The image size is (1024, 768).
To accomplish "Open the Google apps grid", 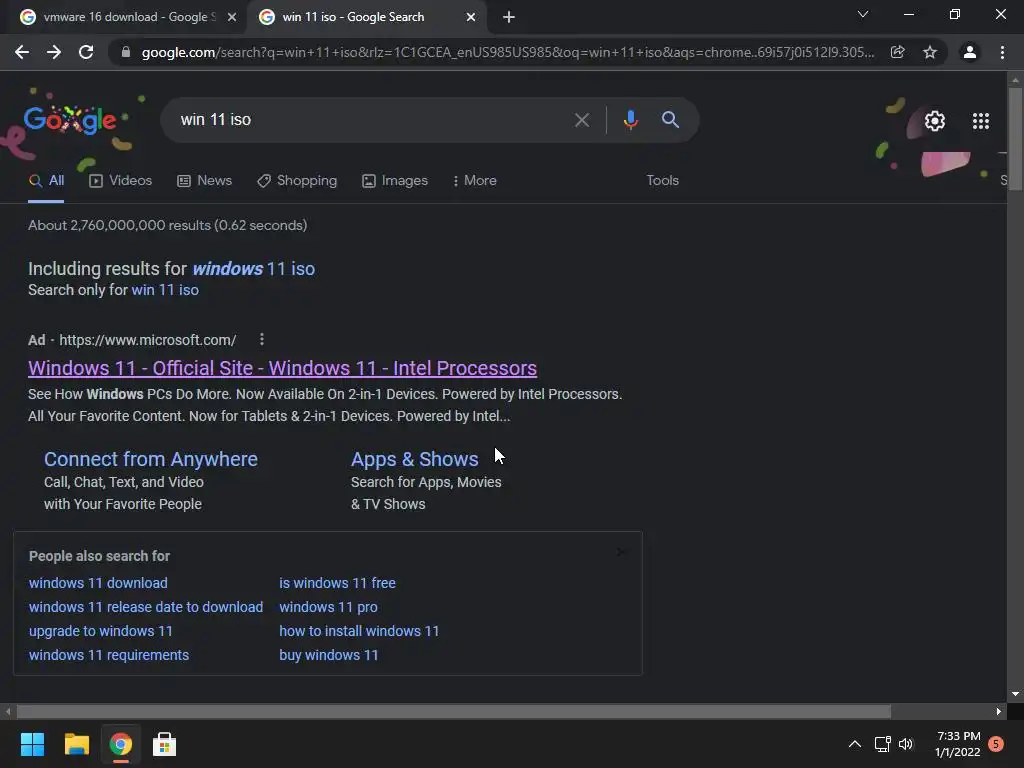I will 981,121.
